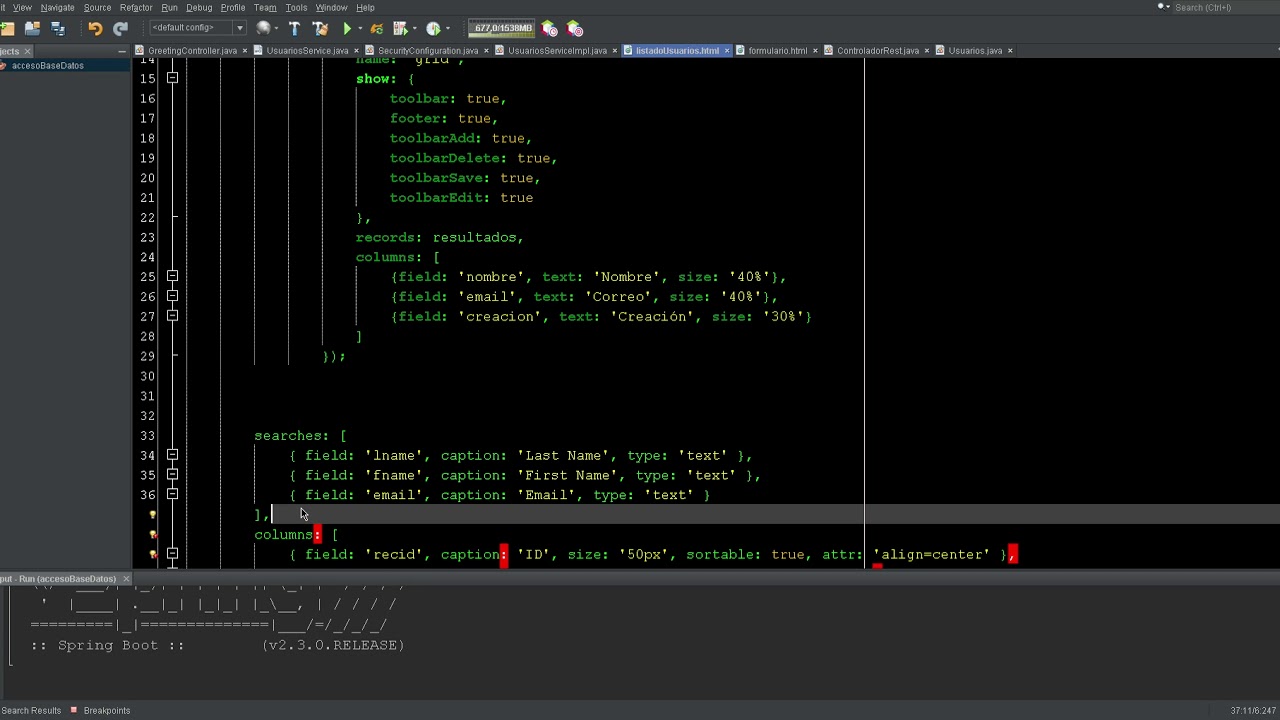This screenshot has width=1280, height=720.
Task: Open the Breakpoints window button
Action: point(100,710)
